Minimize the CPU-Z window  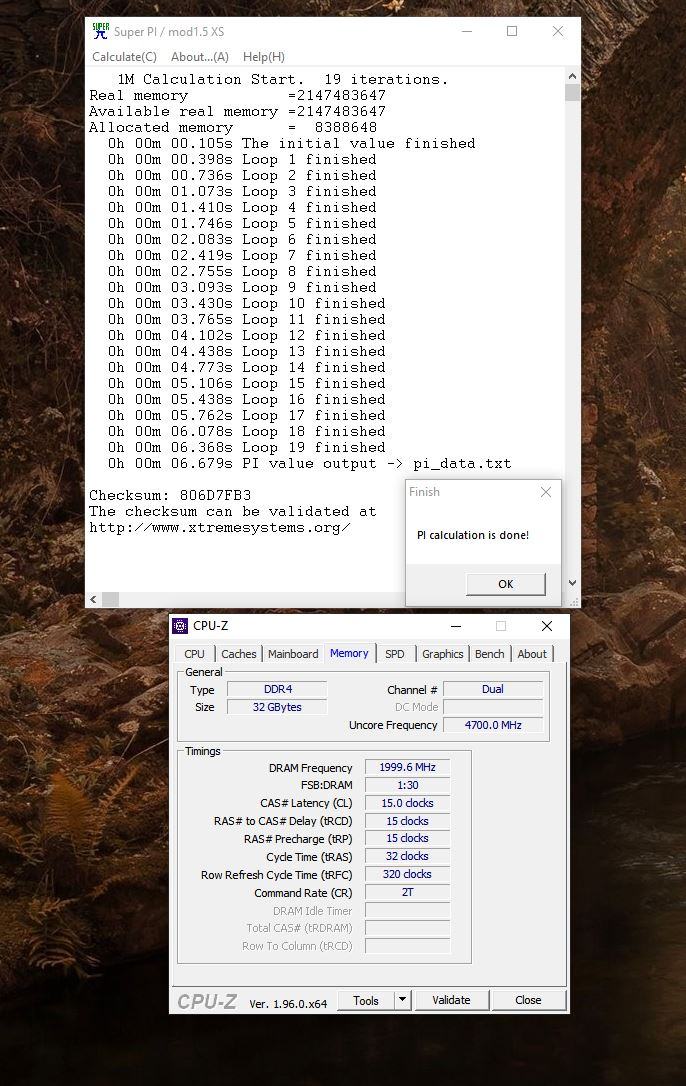pyautogui.click(x=456, y=626)
